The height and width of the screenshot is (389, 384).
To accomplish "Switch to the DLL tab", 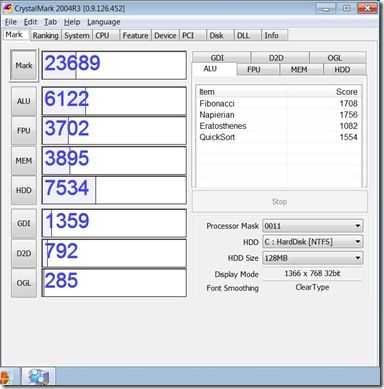I will 247,35.
